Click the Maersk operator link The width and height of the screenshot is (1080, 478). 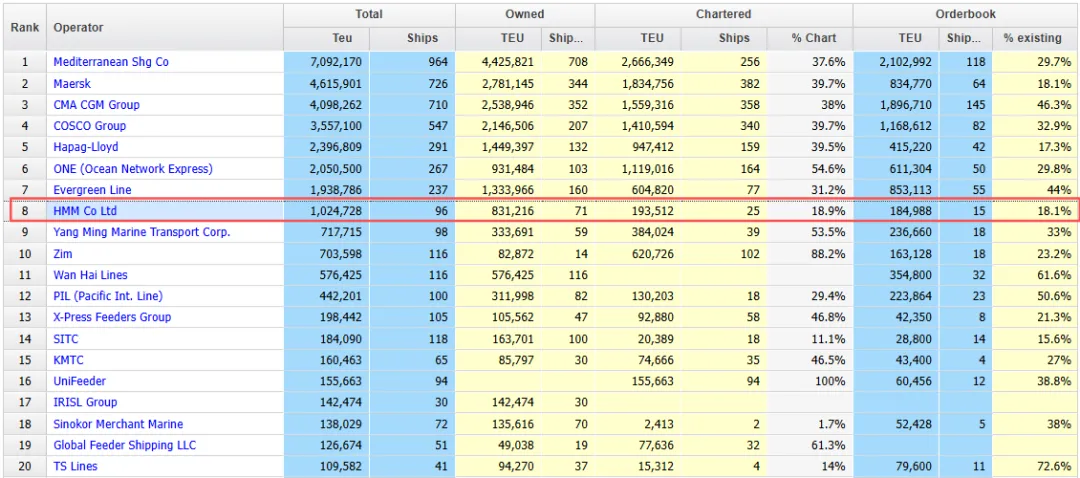tap(72, 84)
